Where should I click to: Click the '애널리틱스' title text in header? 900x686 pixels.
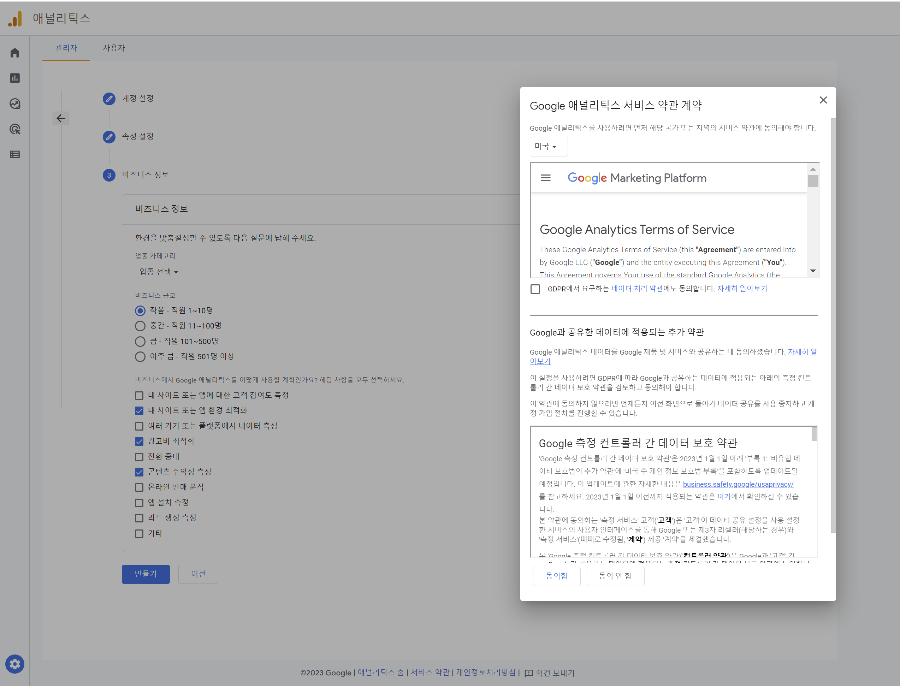(x=61, y=18)
